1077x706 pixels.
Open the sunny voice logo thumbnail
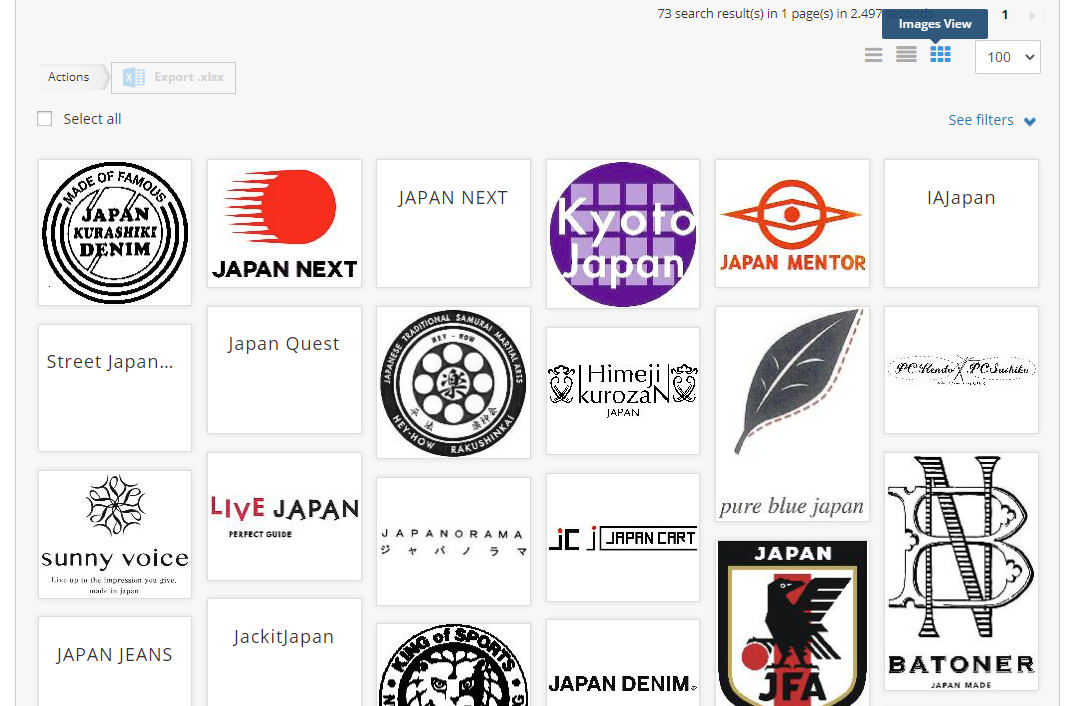[115, 534]
